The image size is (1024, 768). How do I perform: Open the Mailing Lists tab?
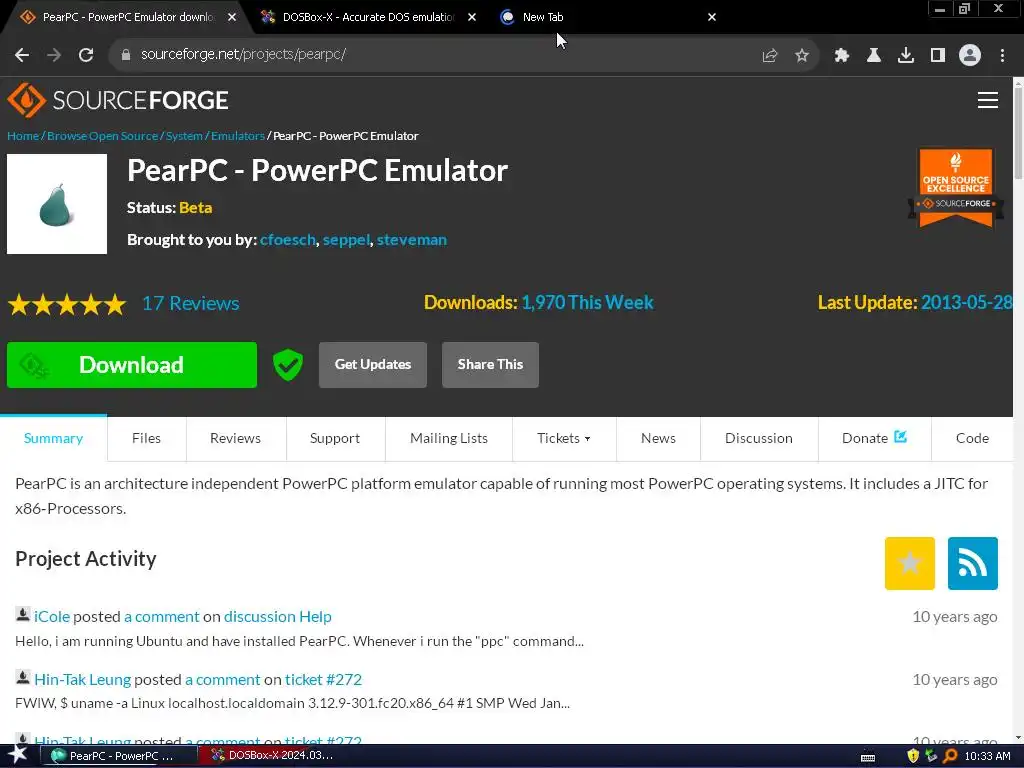(x=449, y=438)
